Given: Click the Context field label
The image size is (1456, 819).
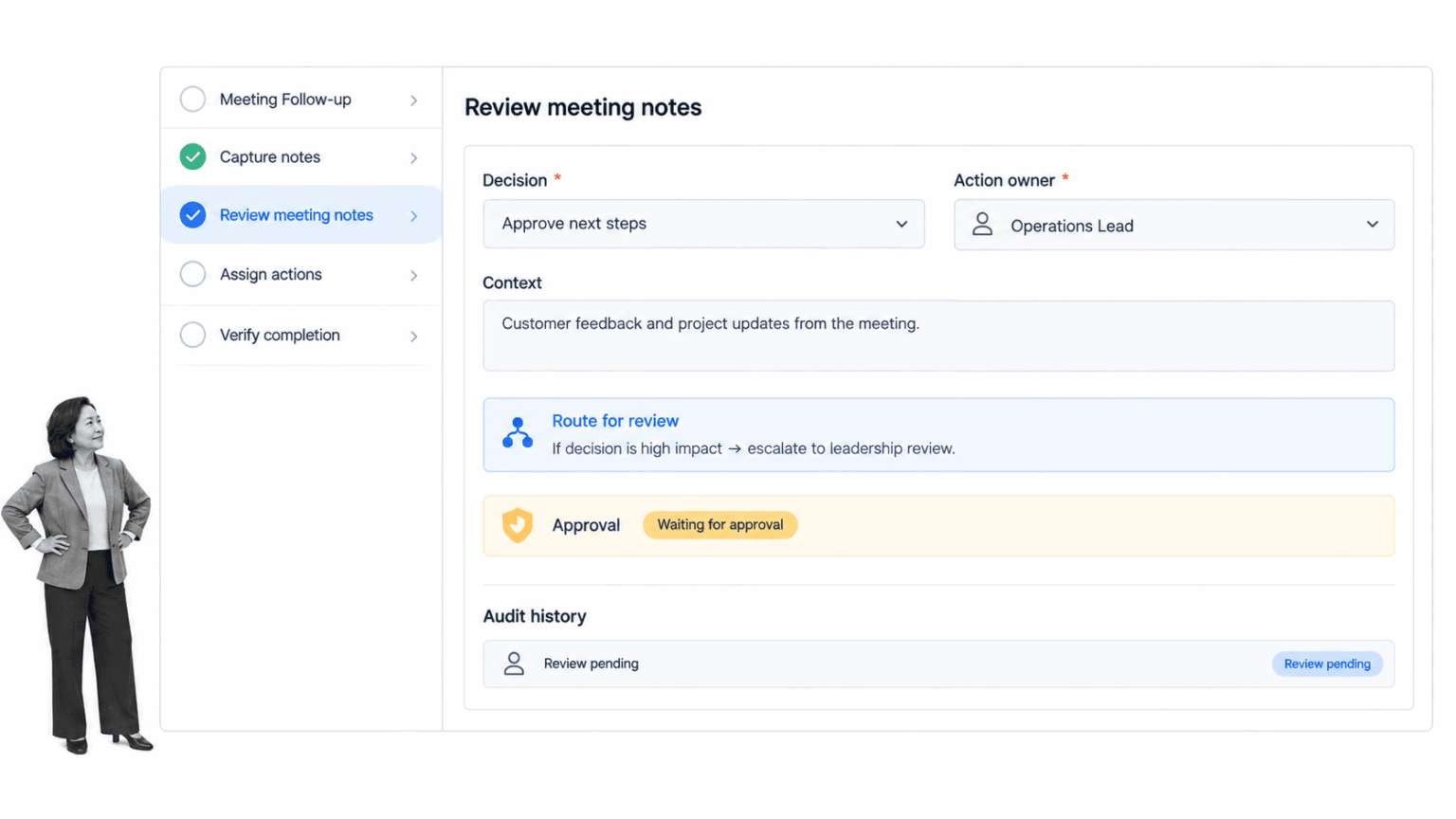Looking at the screenshot, I should pyautogui.click(x=512, y=282).
